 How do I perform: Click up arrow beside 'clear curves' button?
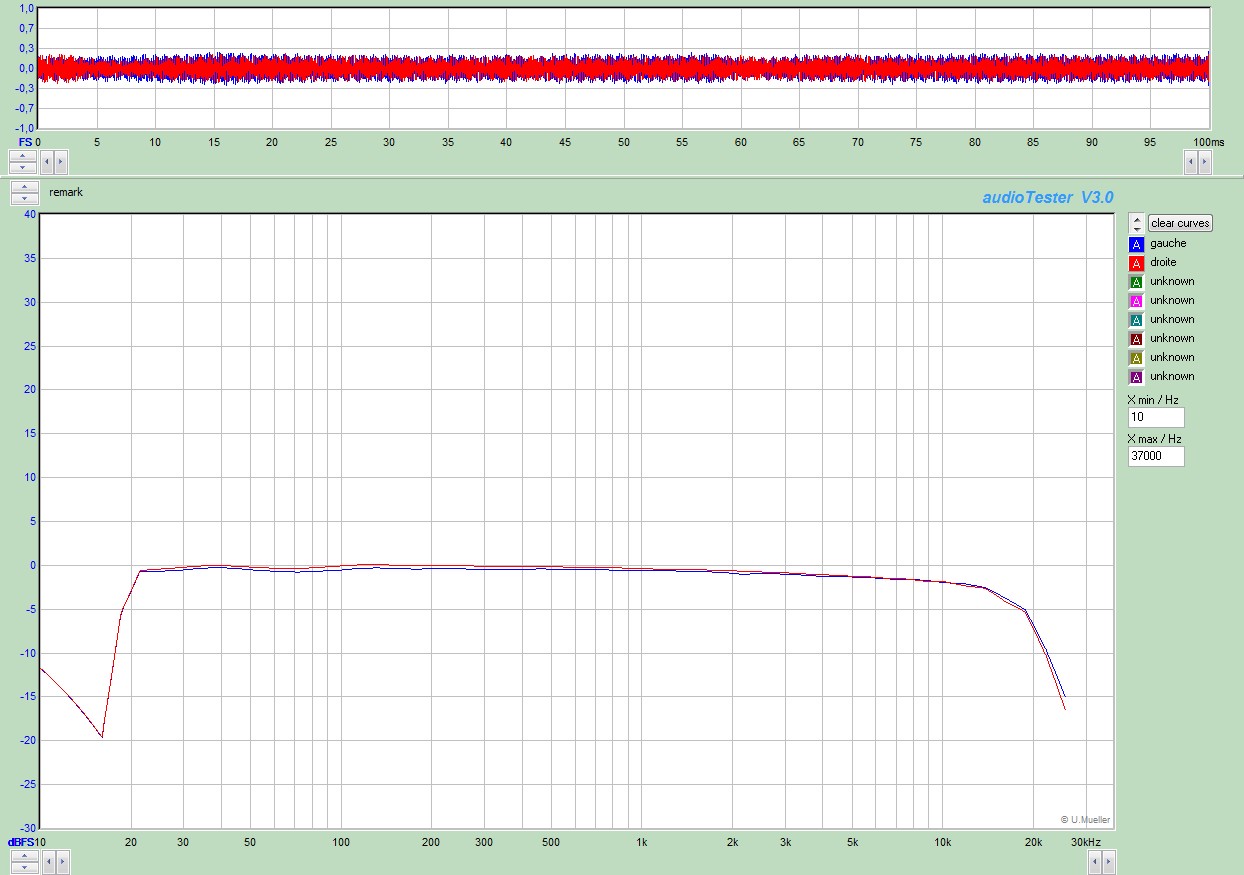tap(1136, 218)
